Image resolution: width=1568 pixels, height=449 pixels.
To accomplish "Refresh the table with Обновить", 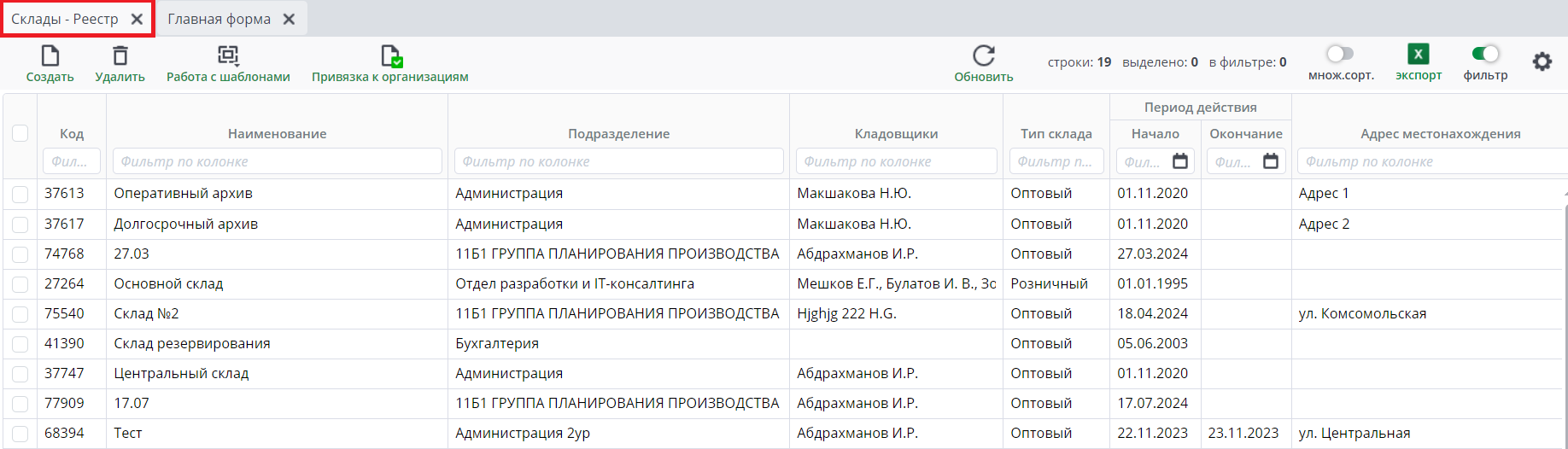I will click(x=984, y=56).
